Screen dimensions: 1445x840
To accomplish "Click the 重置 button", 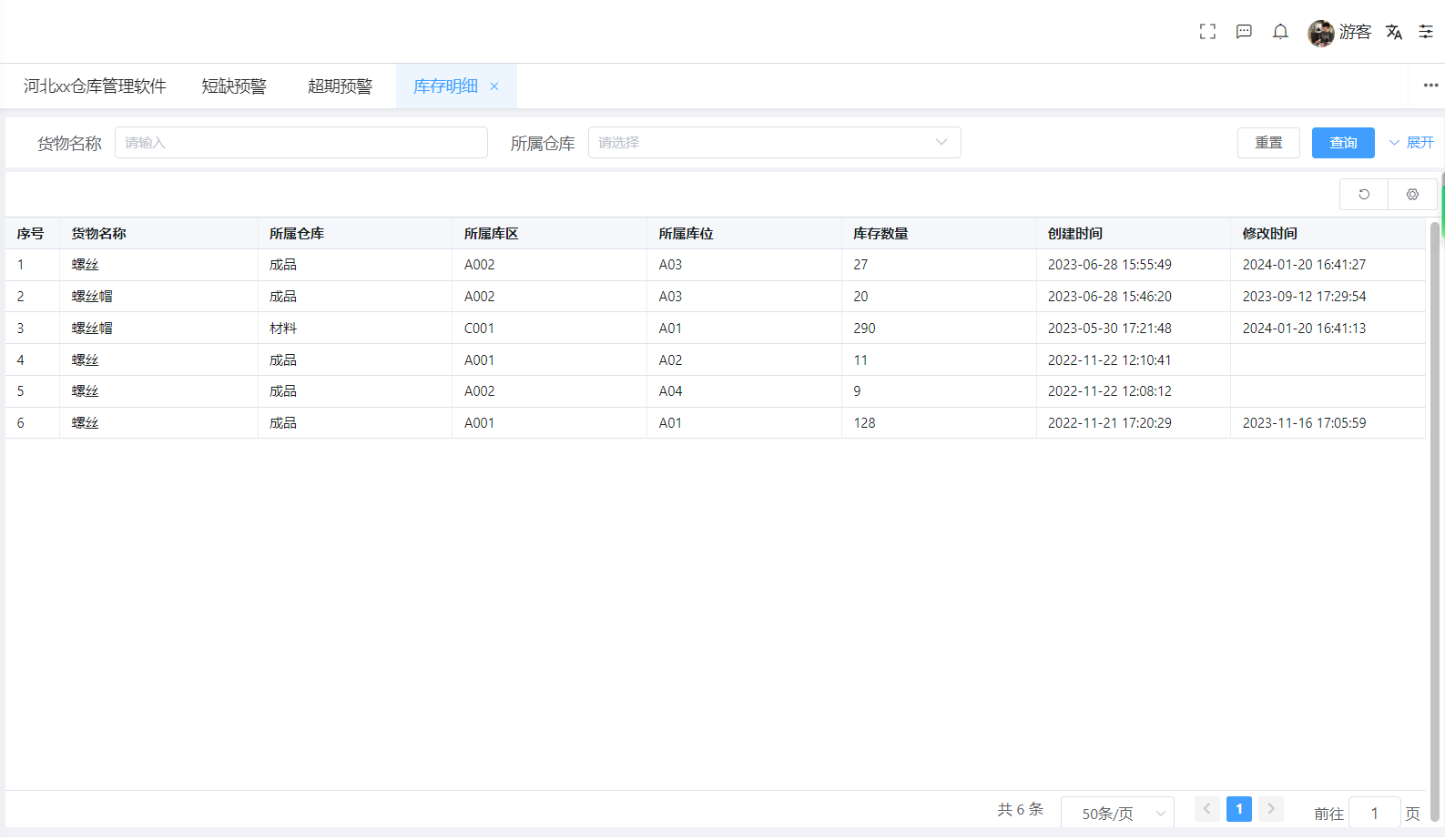I will click(x=1268, y=143).
